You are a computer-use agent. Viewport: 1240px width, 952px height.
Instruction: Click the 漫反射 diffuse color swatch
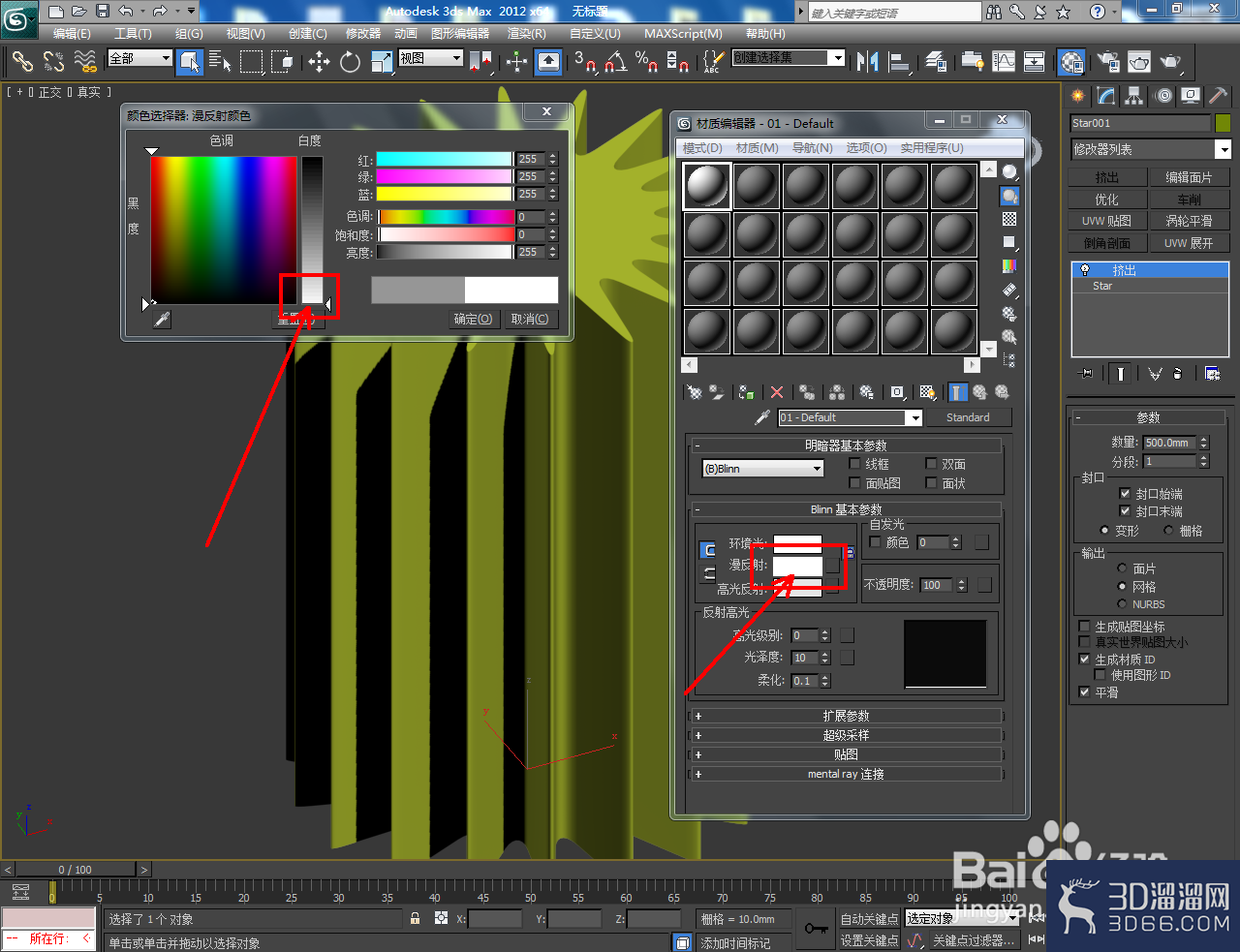797,565
